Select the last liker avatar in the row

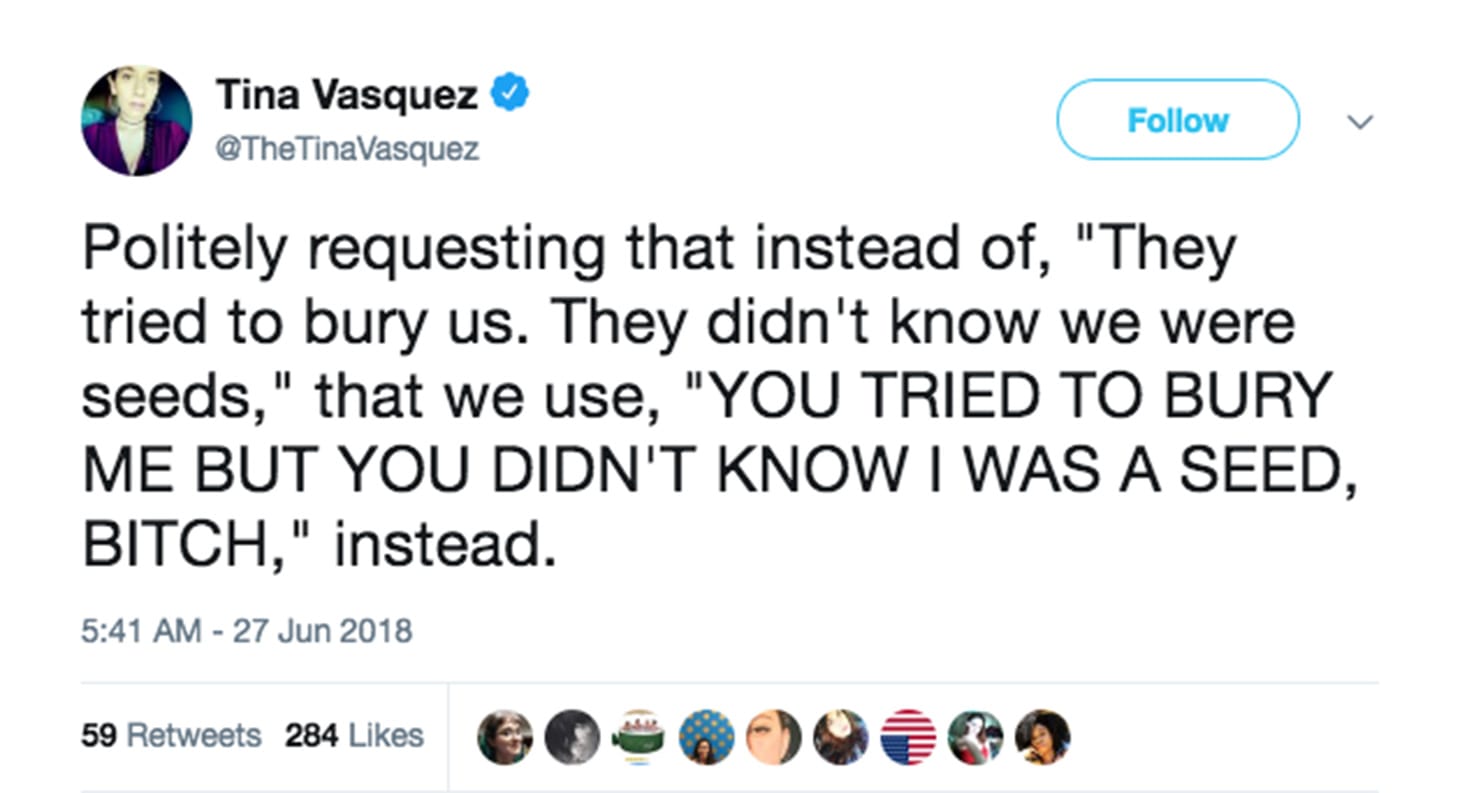coord(1043,737)
